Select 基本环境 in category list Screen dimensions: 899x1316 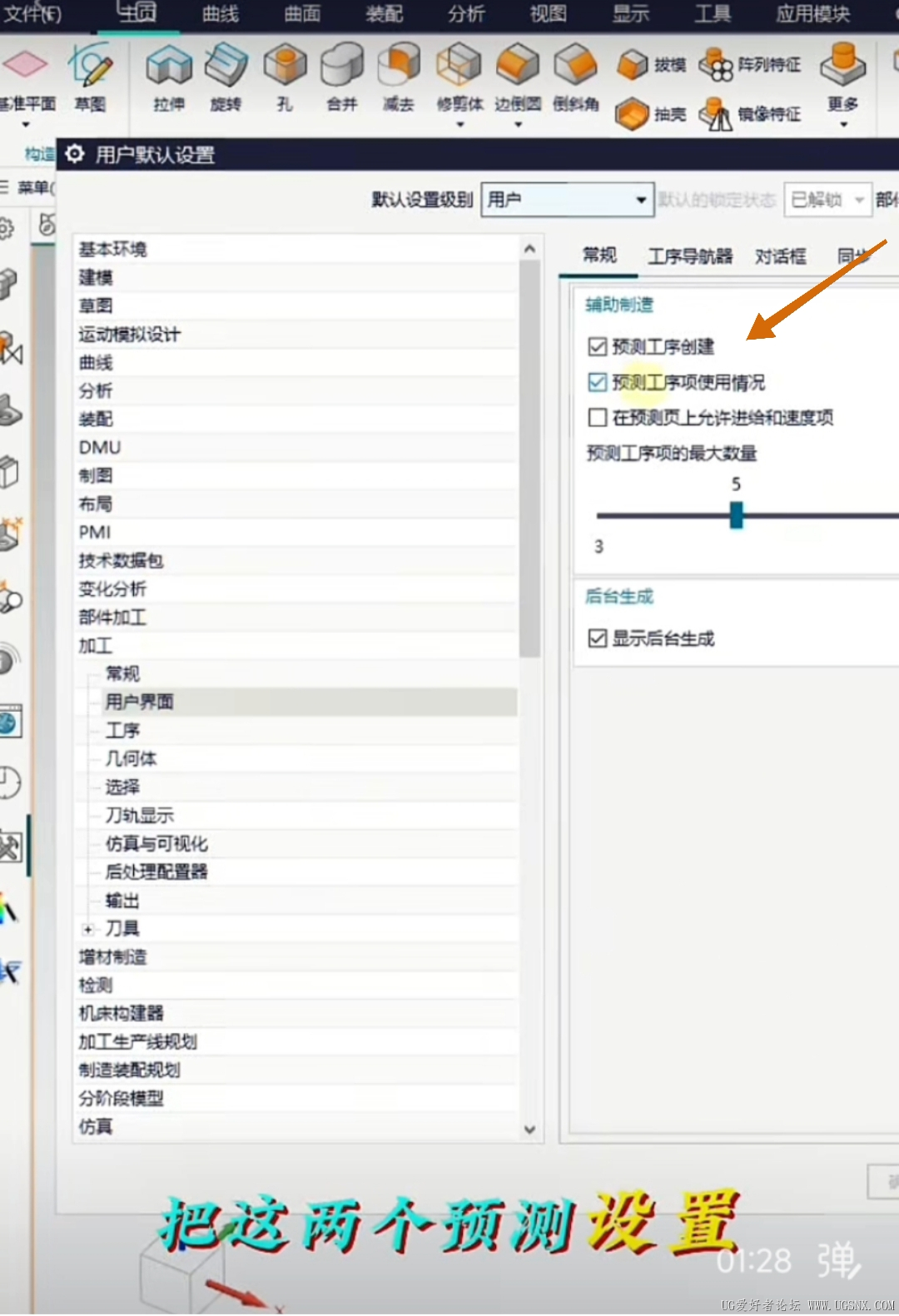click(x=296, y=249)
